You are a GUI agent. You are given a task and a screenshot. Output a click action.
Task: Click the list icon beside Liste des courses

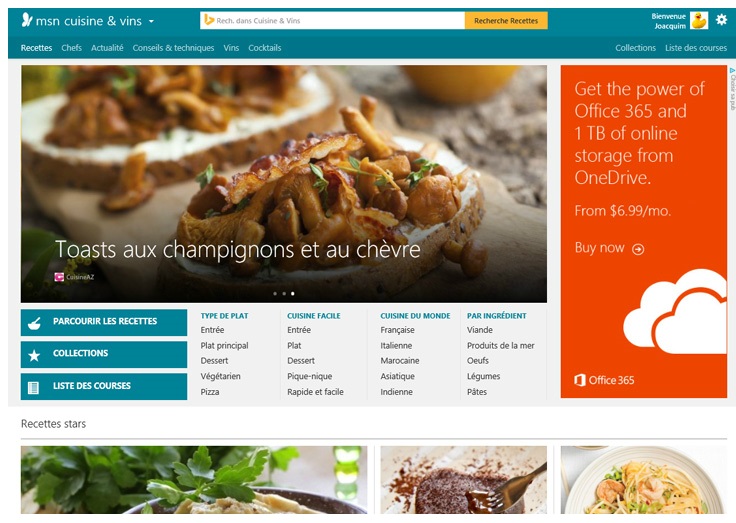[33, 387]
